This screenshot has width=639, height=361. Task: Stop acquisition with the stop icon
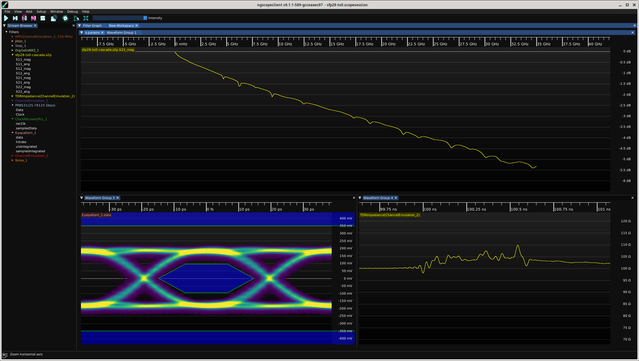point(43,18)
